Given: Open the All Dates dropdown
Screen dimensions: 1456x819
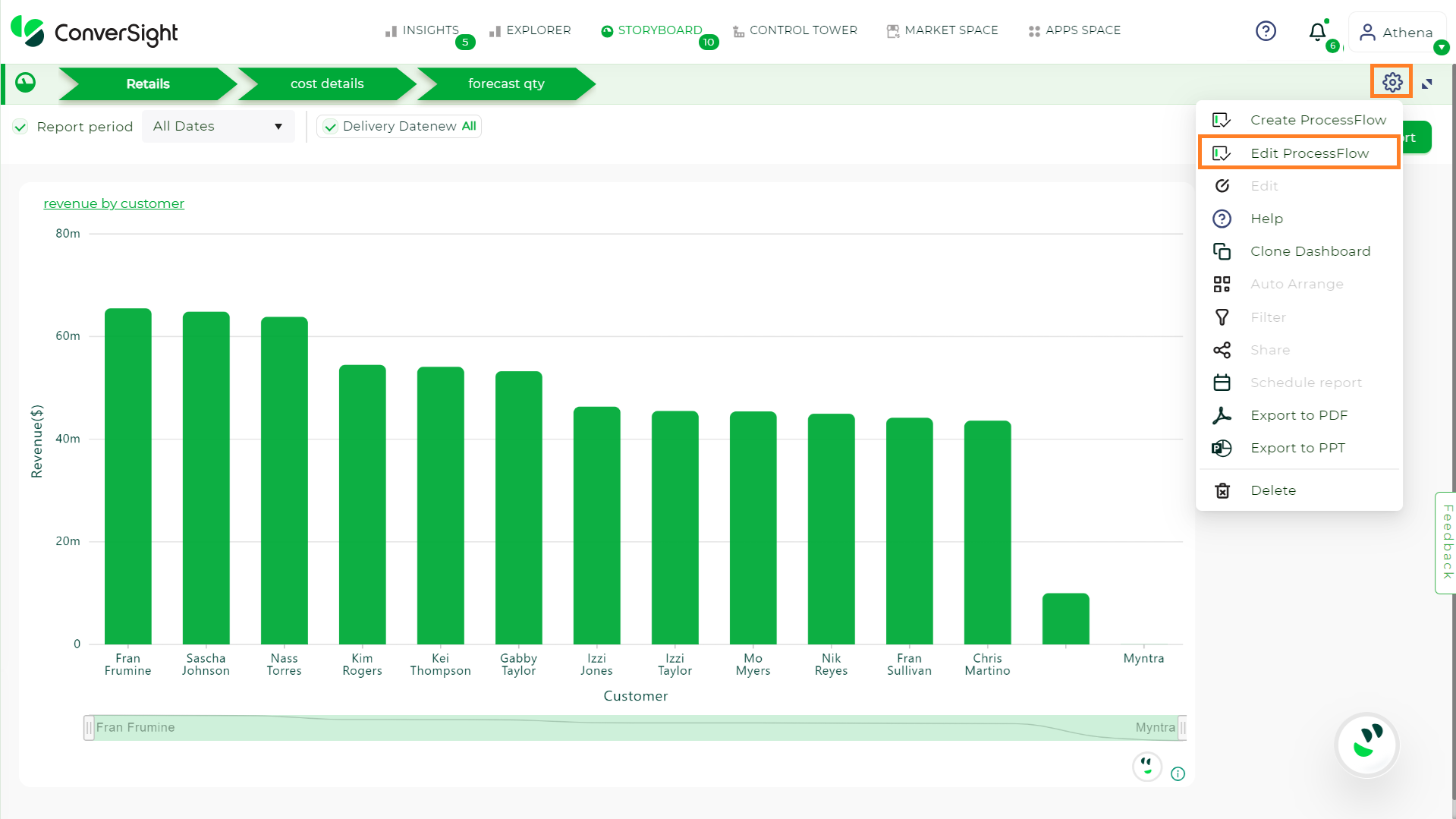Looking at the screenshot, I should [219, 126].
